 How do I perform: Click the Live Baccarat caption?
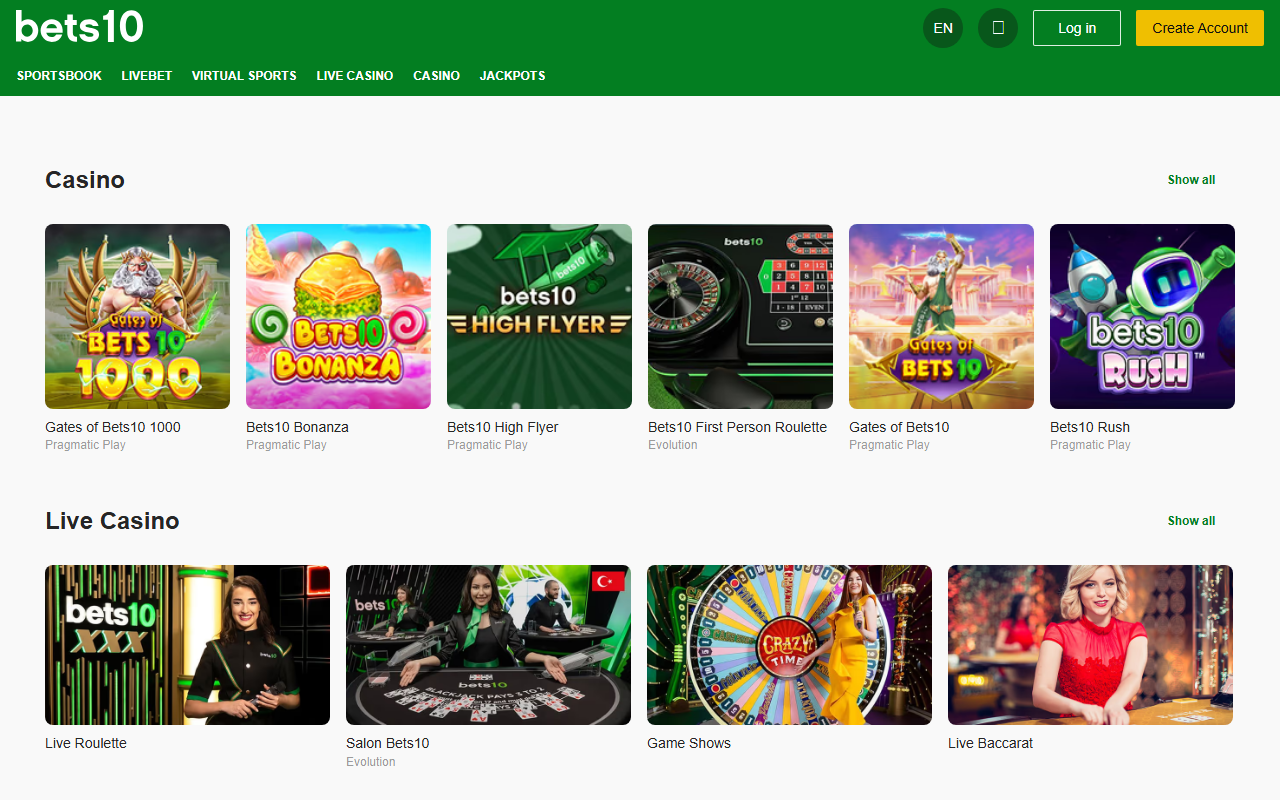coord(990,743)
